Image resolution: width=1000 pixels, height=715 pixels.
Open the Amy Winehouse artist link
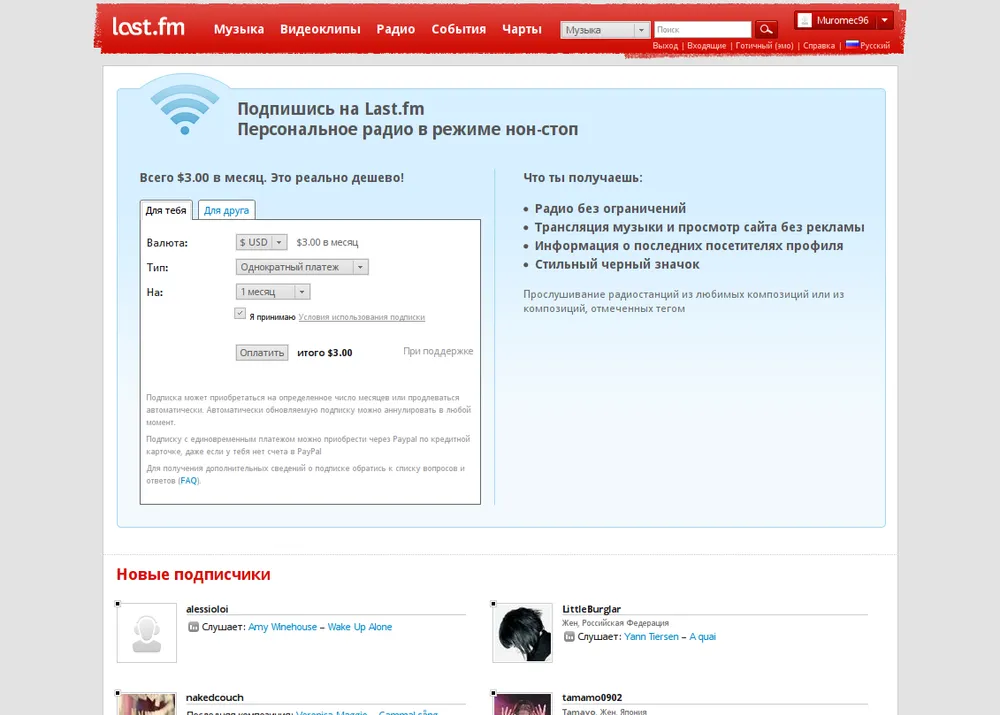coord(283,627)
